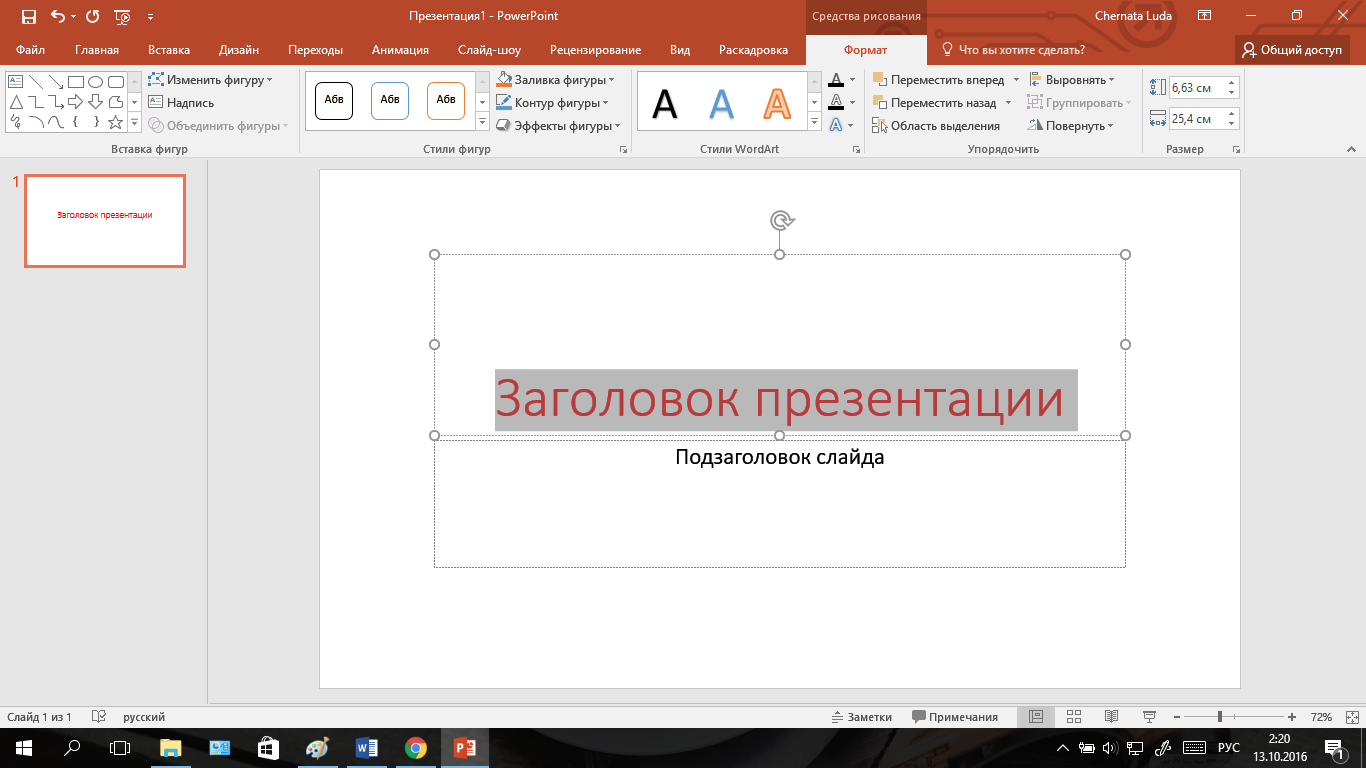Click the text outline color A icon
This screenshot has height=768, width=1366.
click(x=836, y=103)
